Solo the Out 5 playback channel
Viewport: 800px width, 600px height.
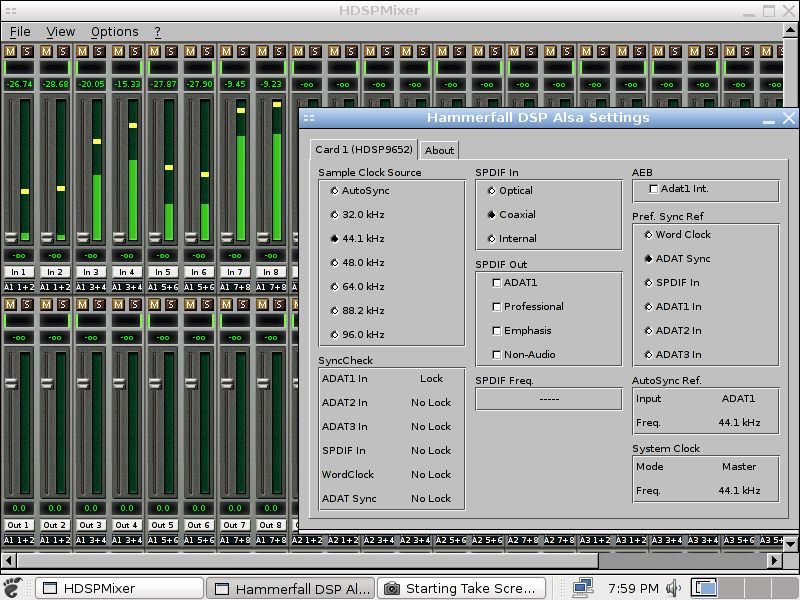171,304
